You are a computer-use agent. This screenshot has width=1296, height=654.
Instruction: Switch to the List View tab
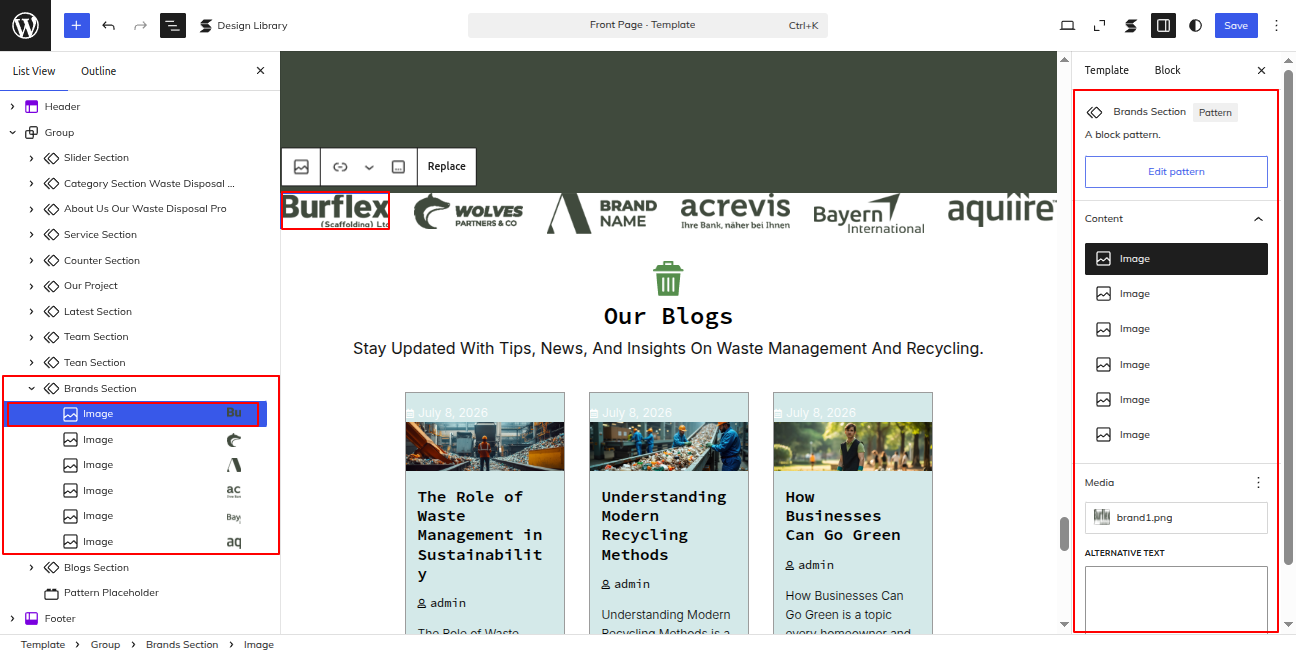click(x=34, y=71)
